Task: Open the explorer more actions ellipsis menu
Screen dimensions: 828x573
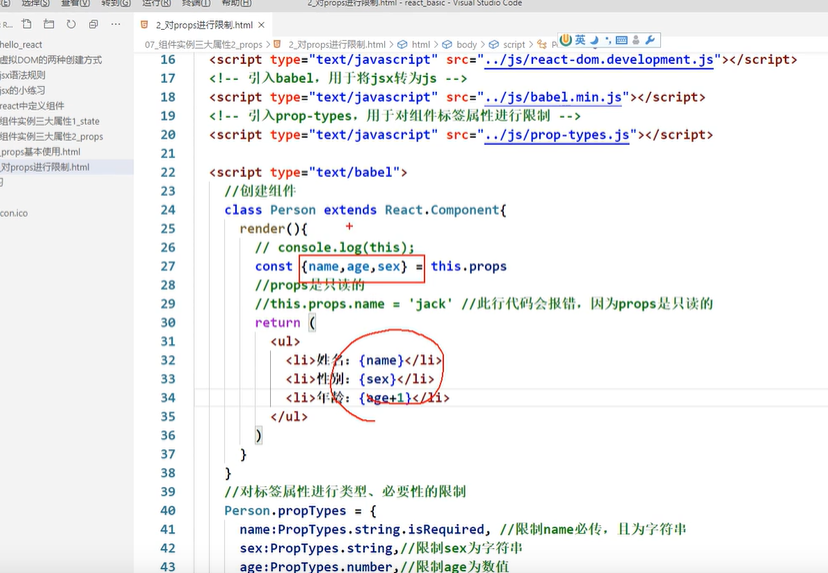Action: 116,24
